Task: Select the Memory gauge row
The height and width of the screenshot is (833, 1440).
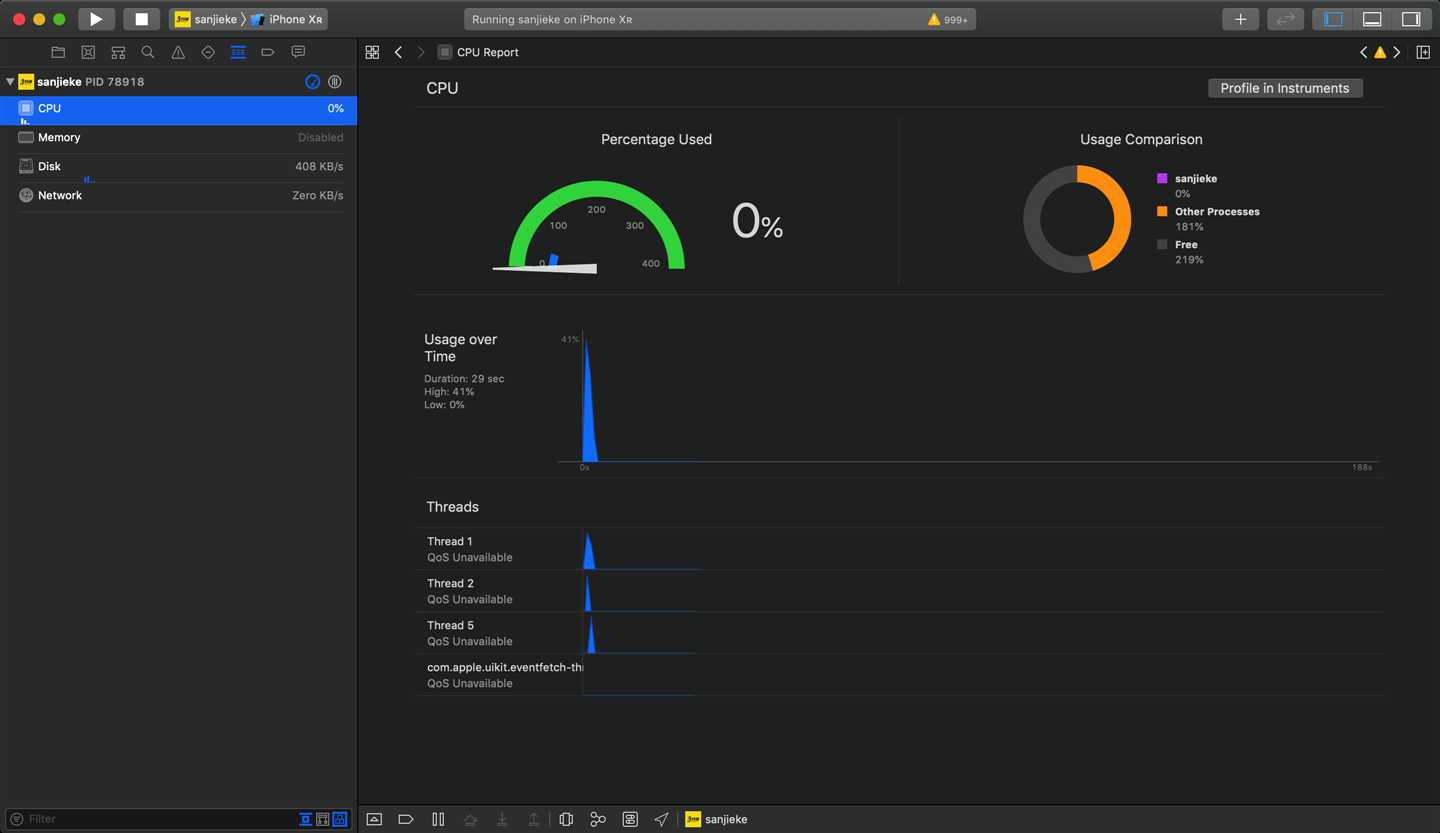Action: tap(178, 138)
